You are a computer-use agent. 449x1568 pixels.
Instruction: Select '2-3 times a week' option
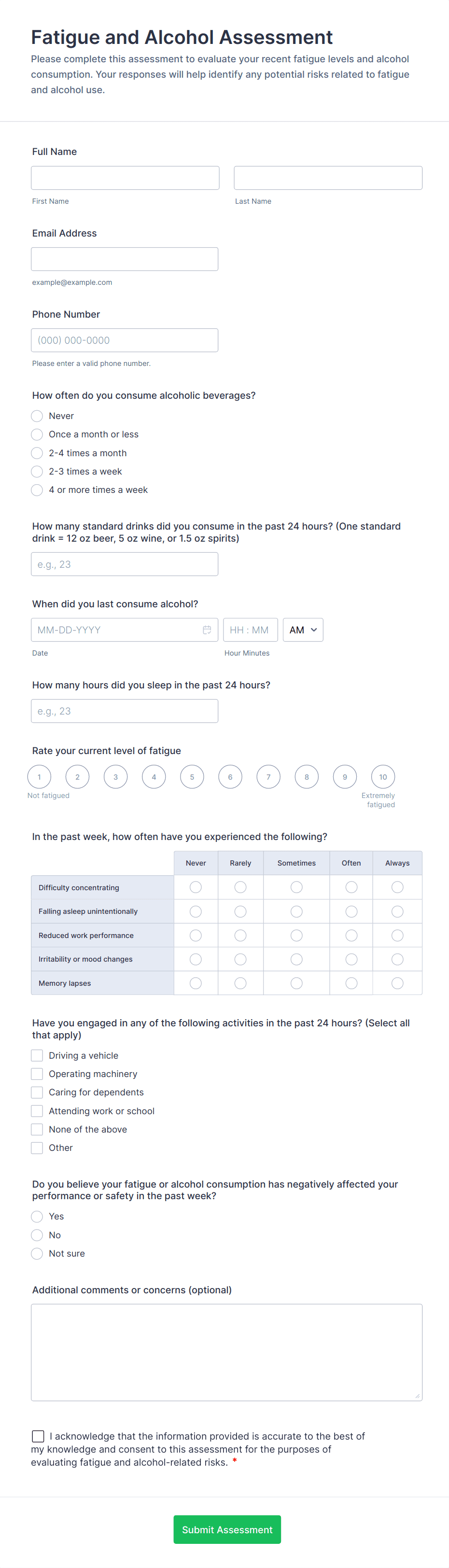(x=37, y=471)
